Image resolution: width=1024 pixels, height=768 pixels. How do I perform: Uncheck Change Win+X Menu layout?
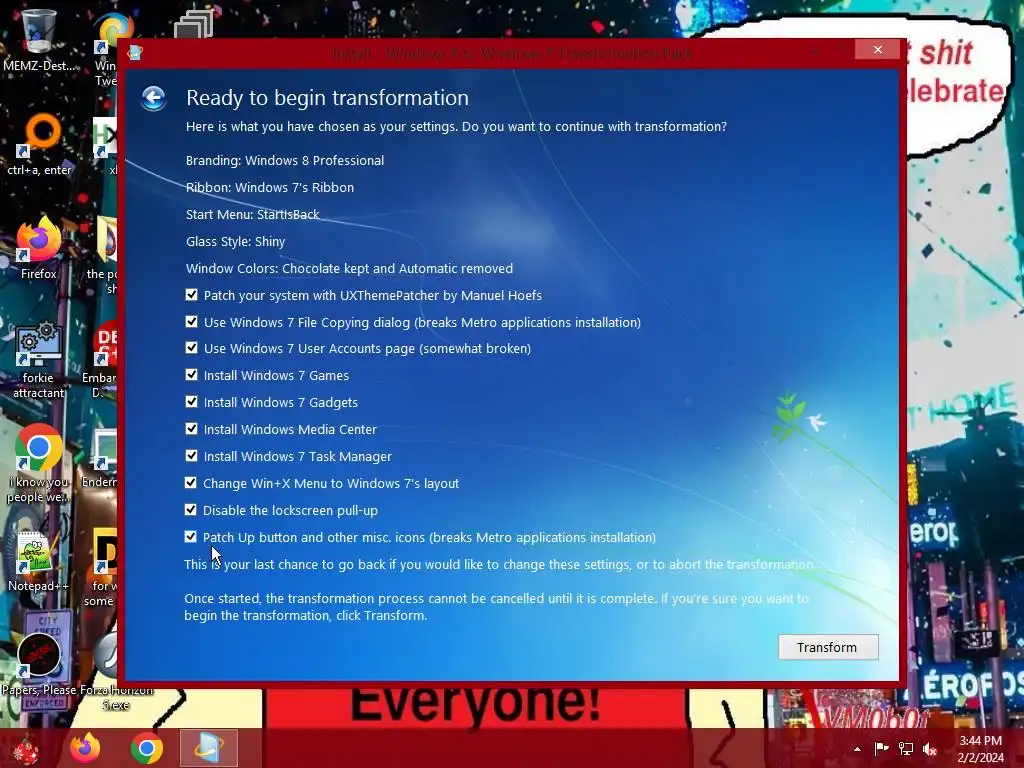(x=191, y=483)
